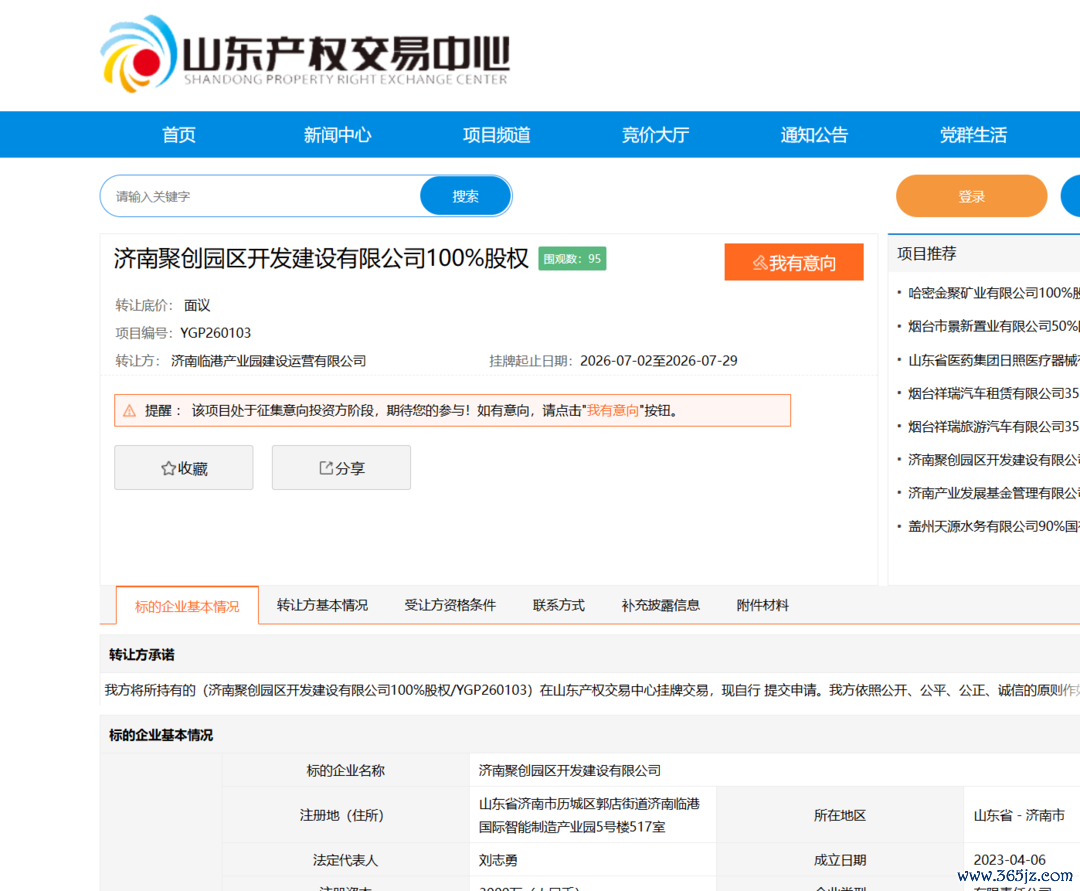
Task: Select 竞价大厅 in the nav bar
Action: click(x=656, y=135)
